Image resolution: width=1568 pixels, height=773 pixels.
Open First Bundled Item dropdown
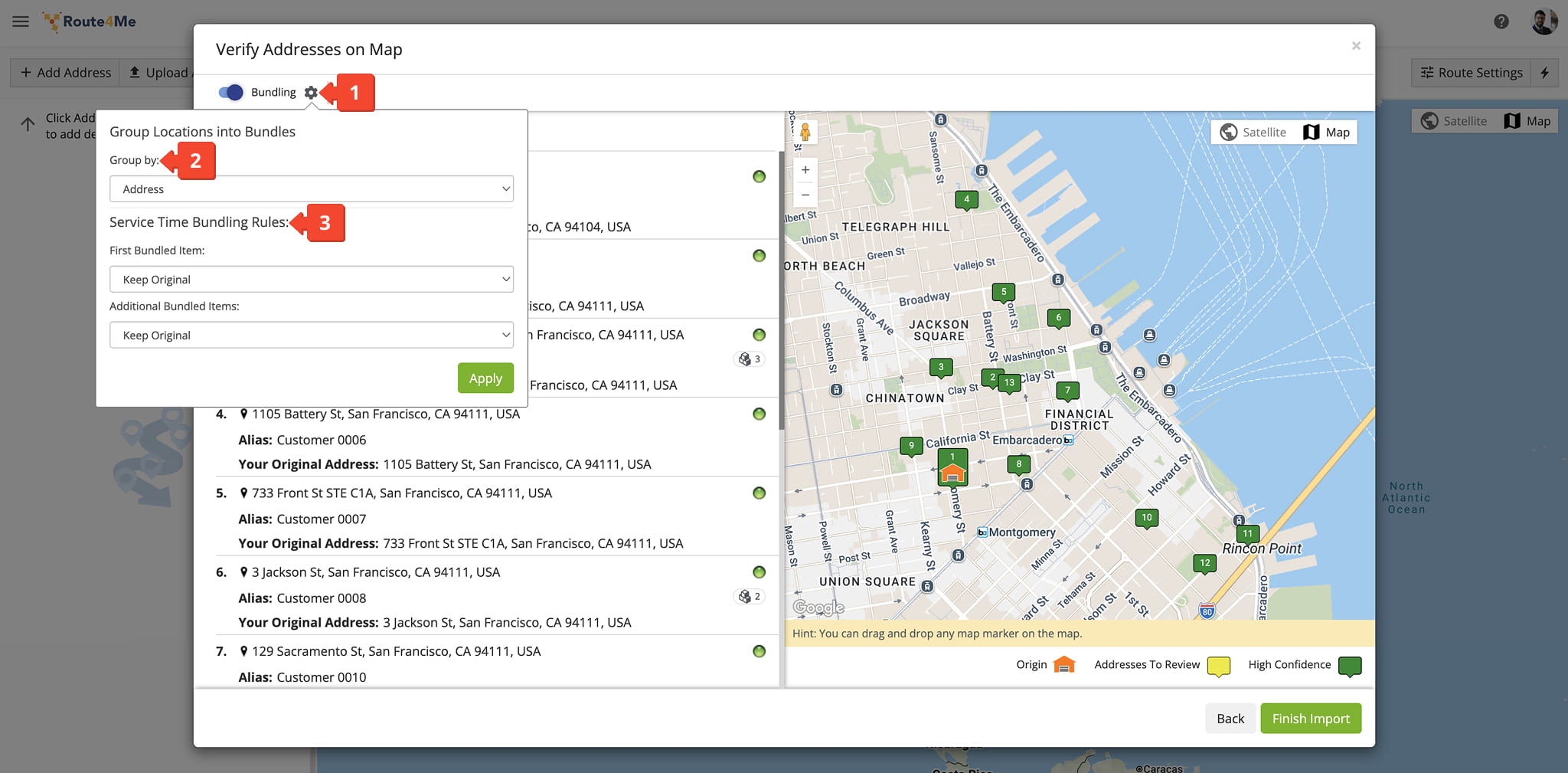pyautogui.click(x=311, y=280)
